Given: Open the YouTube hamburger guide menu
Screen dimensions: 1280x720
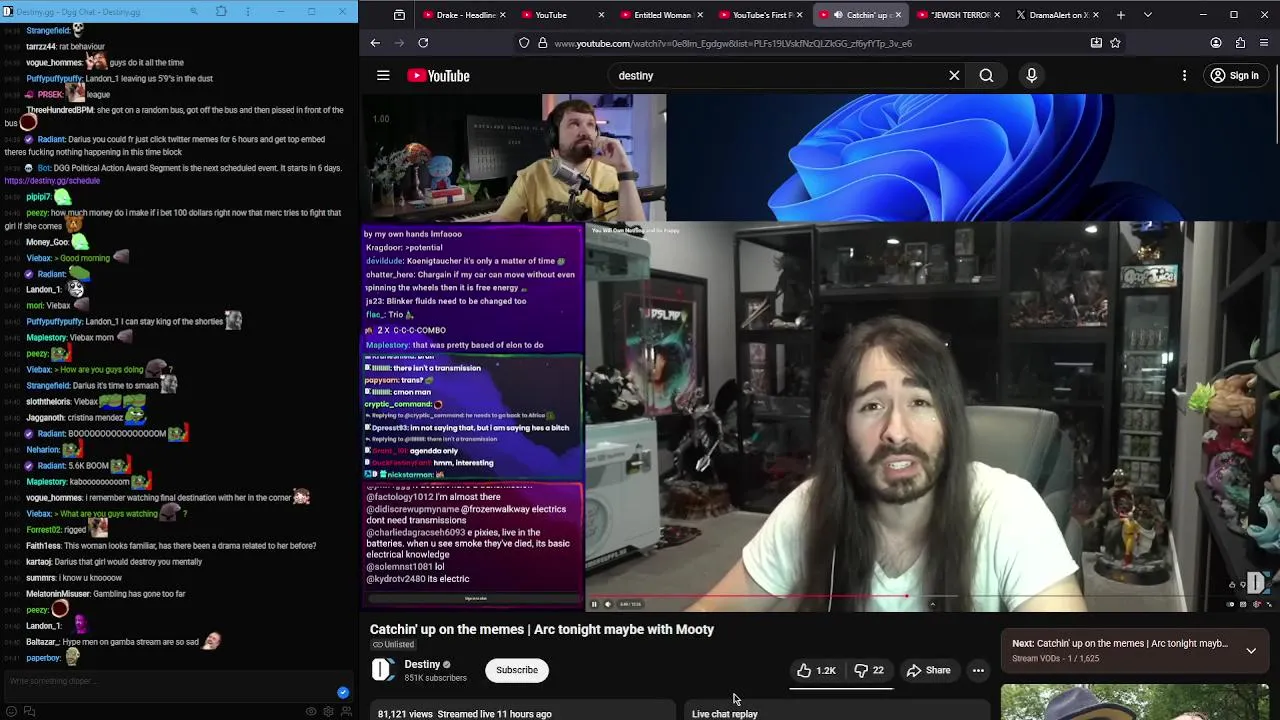Looking at the screenshot, I should click(x=383, y=75).
